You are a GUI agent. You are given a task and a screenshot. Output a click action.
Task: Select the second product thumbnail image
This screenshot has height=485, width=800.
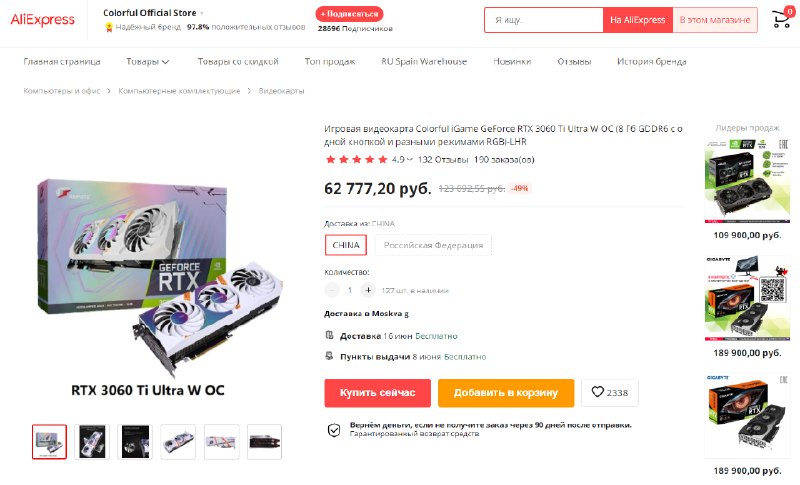click(92, 442)
